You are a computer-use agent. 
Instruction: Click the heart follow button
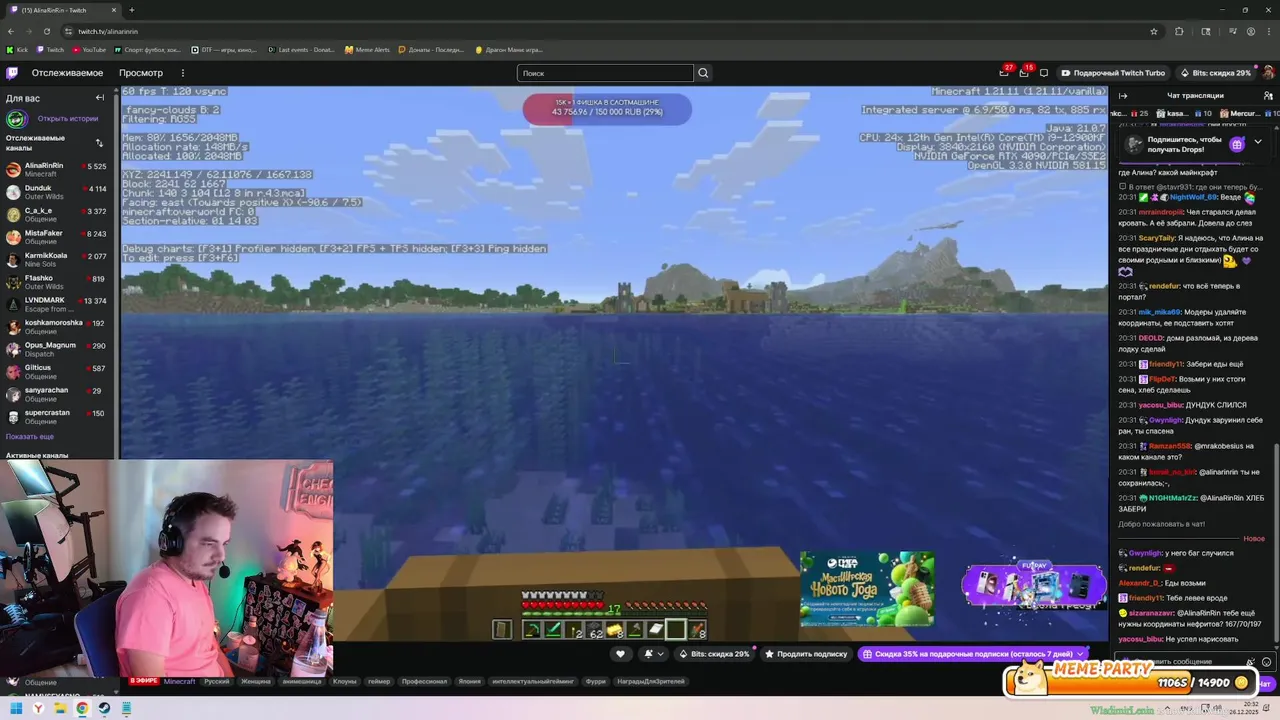pyautogui.click(x=620, y=654)
